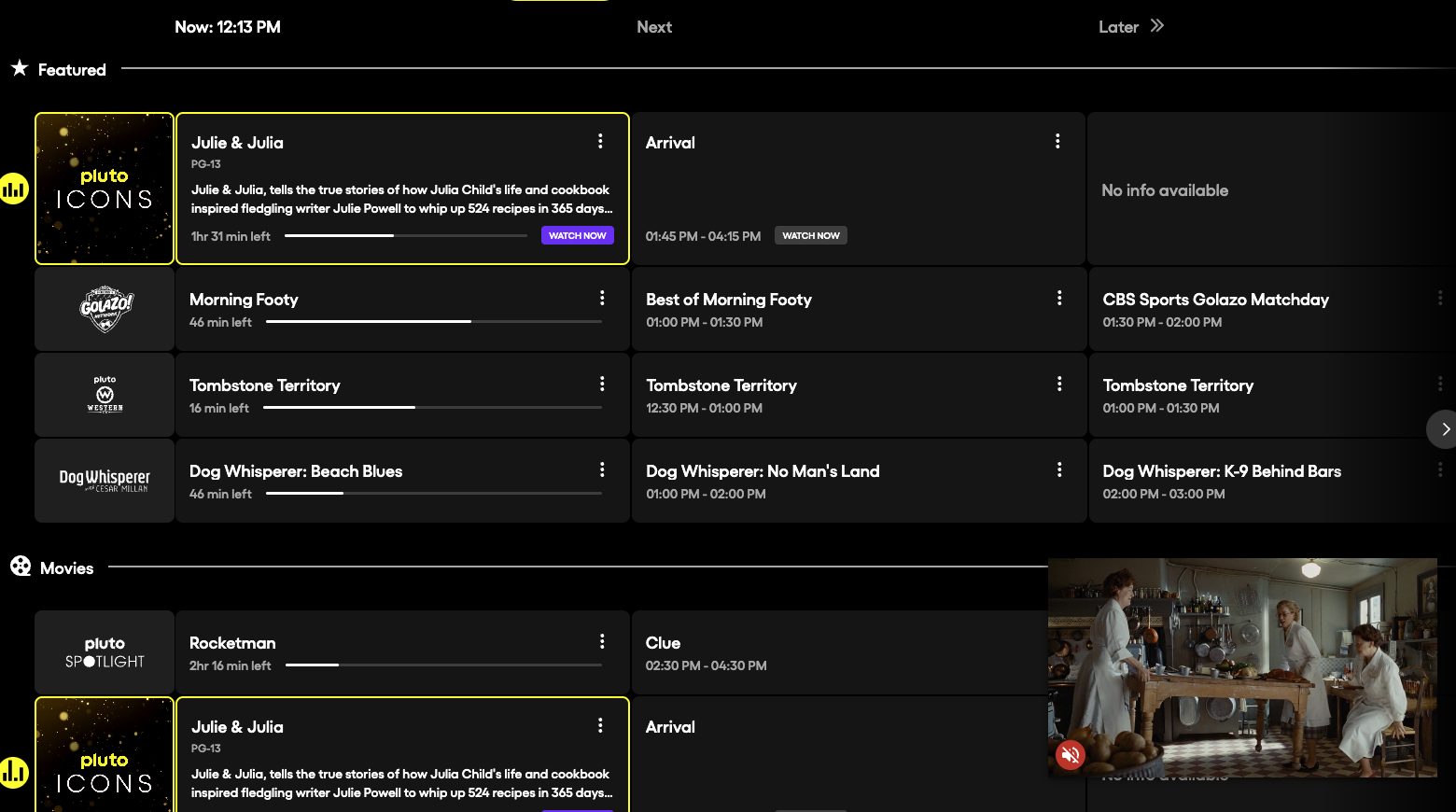Screen dimensions: 1456x812
Task: Select Pluto Icons channel logo in Movies
Action: (x=105, y=755)
